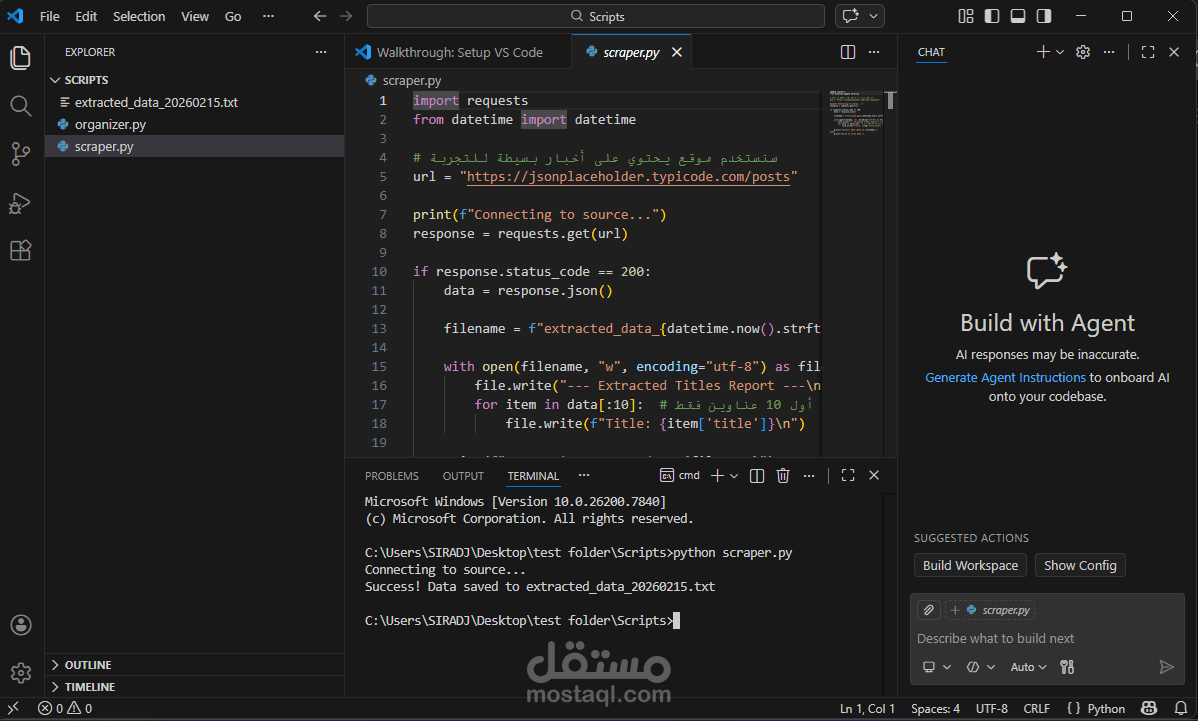Open the Explorer view in activity bar

pos(21,58)
